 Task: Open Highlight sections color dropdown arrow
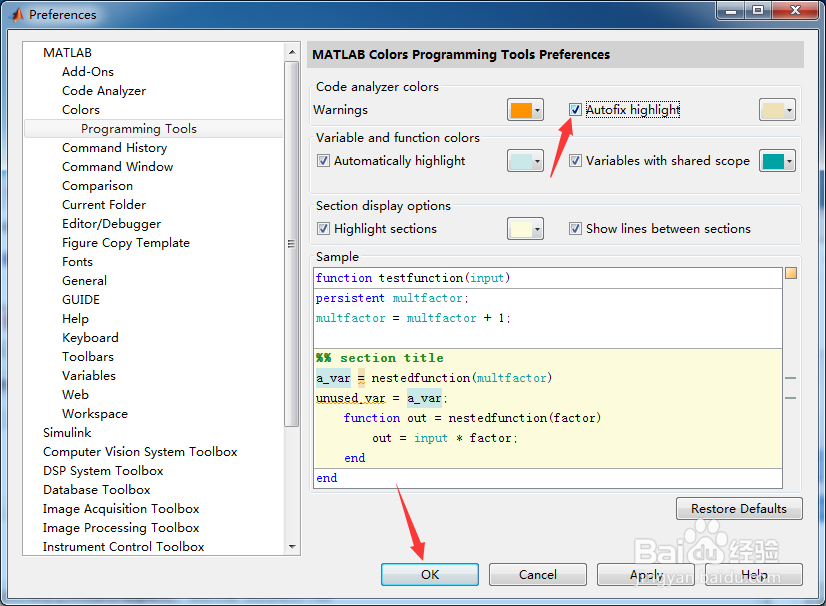point(537,229)
